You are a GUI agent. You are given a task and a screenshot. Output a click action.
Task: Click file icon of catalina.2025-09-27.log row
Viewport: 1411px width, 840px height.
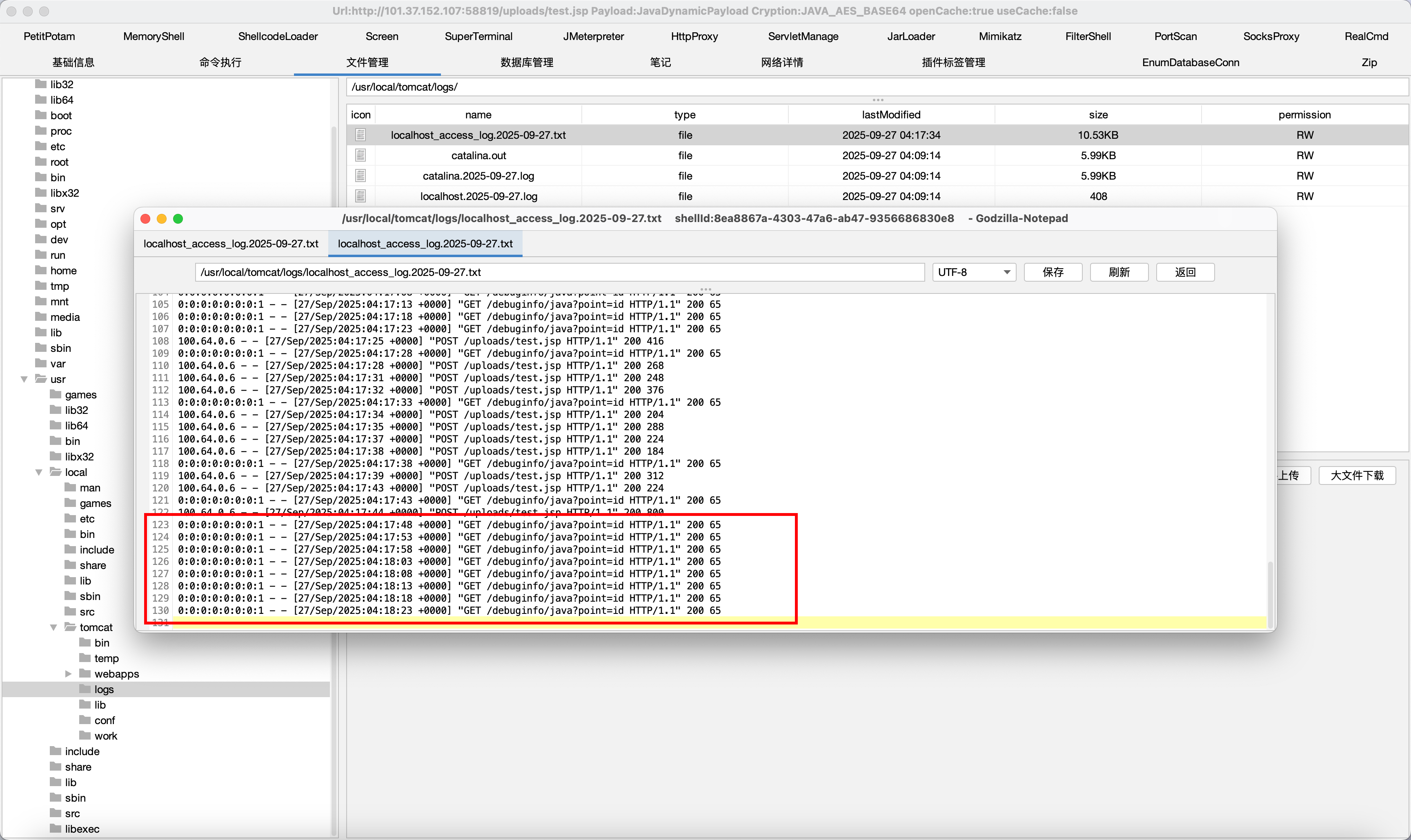tap(360, 176)
